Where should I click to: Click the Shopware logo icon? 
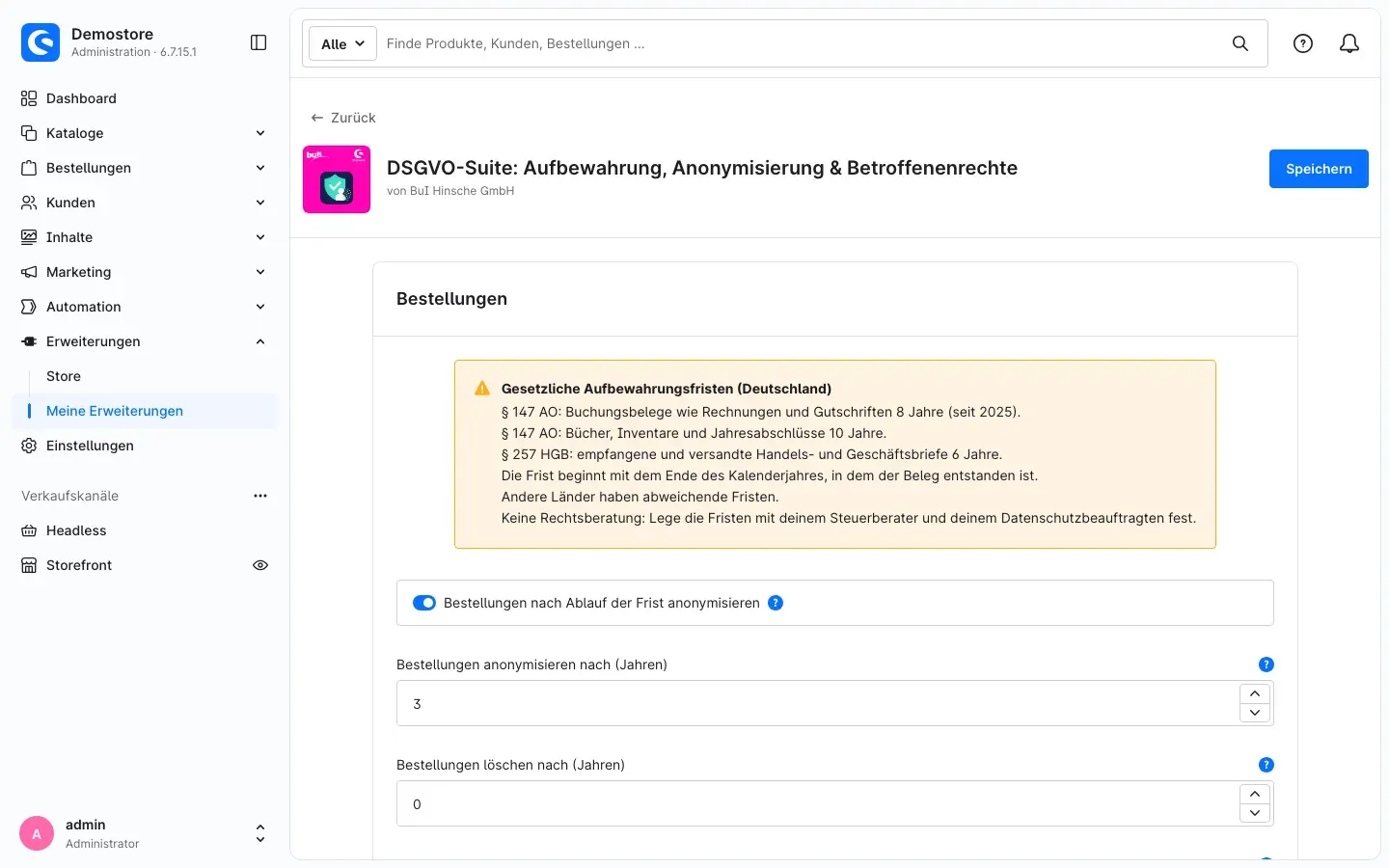(41, 42)
